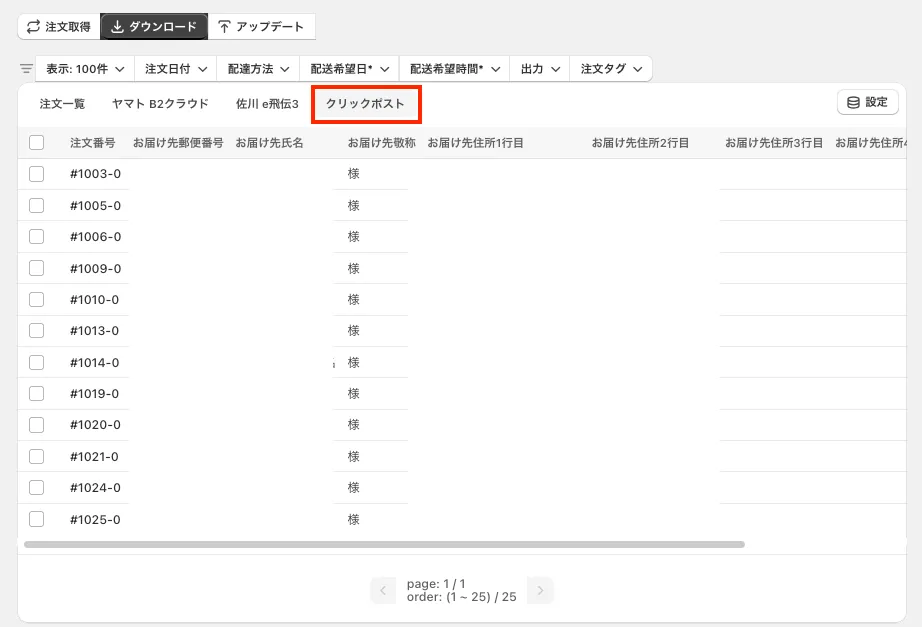Click the お届け先郵便番号 column header
922x627 pixels.
tap(178, 143)
